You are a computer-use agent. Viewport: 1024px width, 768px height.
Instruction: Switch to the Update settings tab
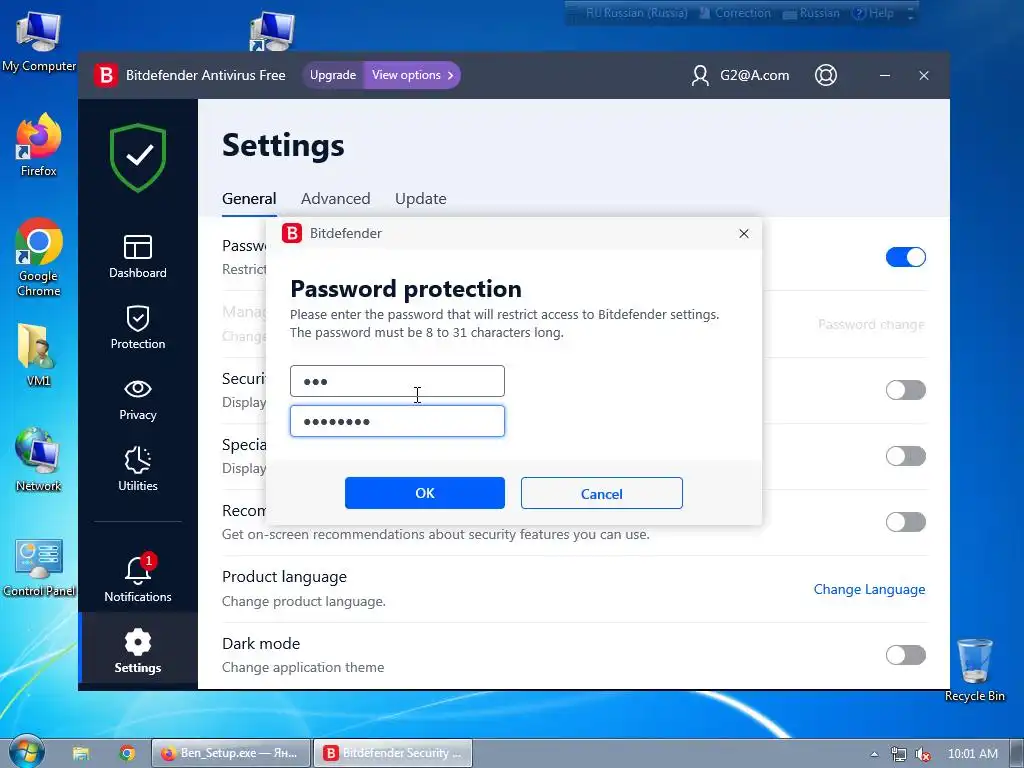point(421,199)
